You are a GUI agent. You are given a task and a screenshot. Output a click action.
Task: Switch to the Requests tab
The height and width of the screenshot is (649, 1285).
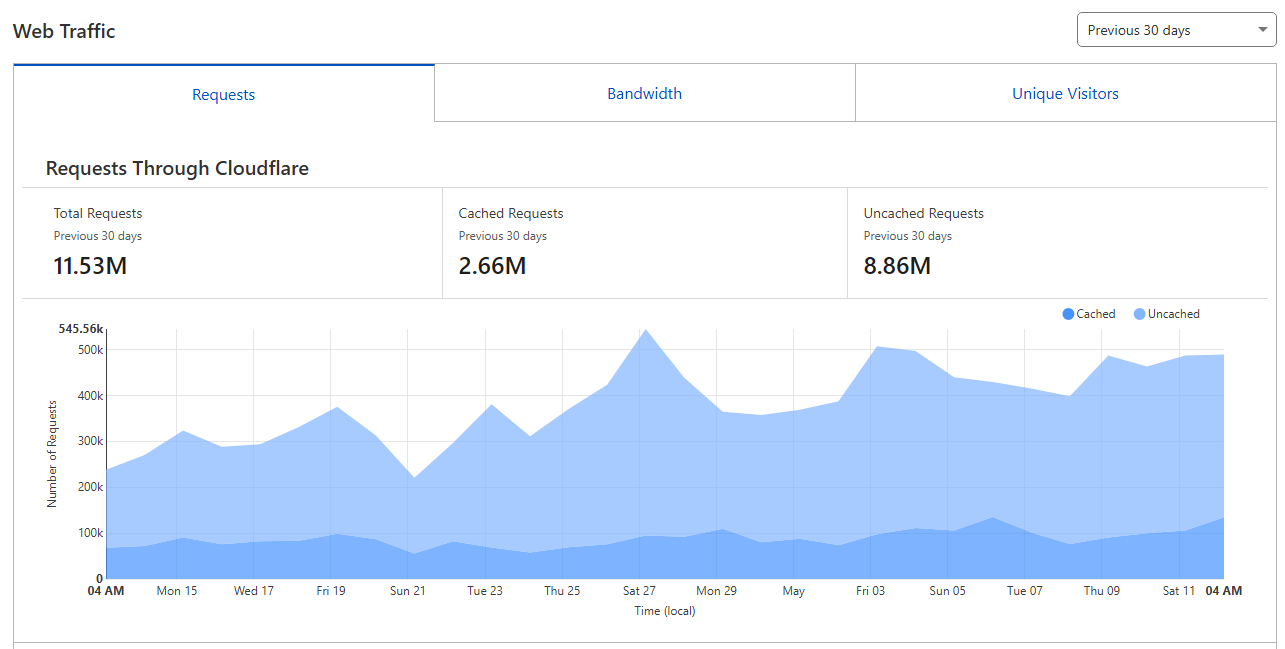224,94
